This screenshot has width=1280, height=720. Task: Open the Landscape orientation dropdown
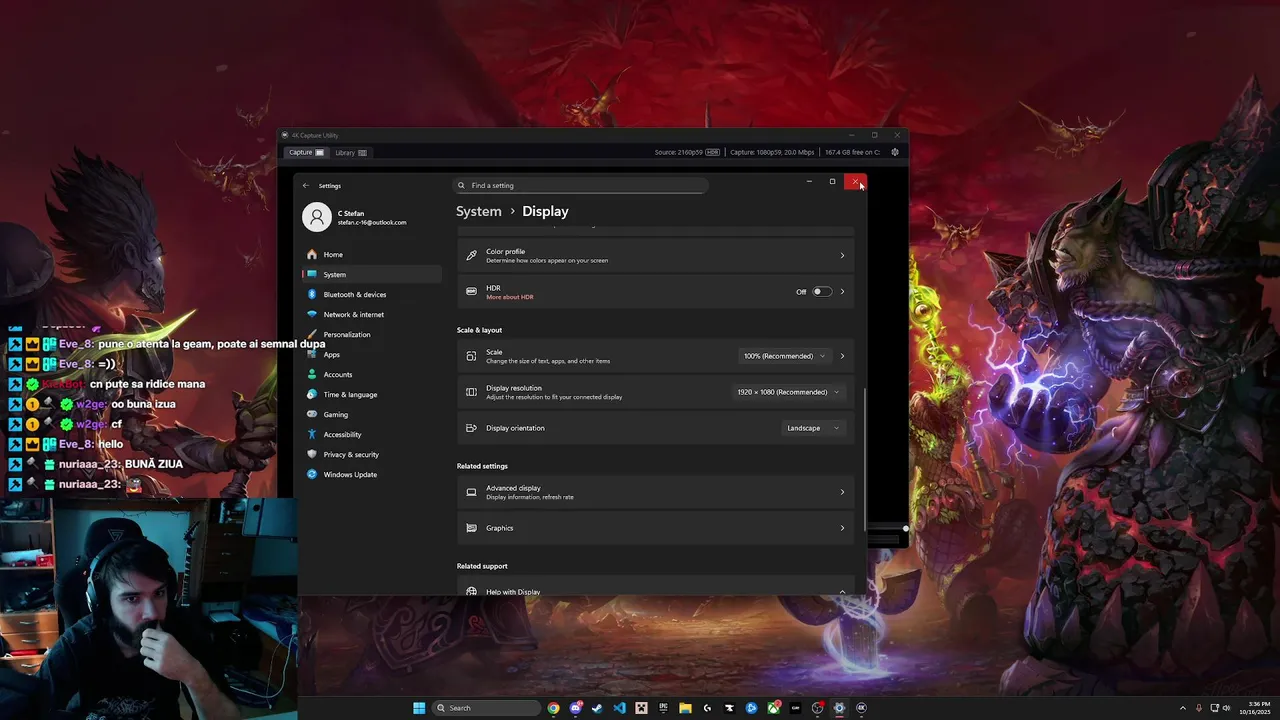coord(812,428)
